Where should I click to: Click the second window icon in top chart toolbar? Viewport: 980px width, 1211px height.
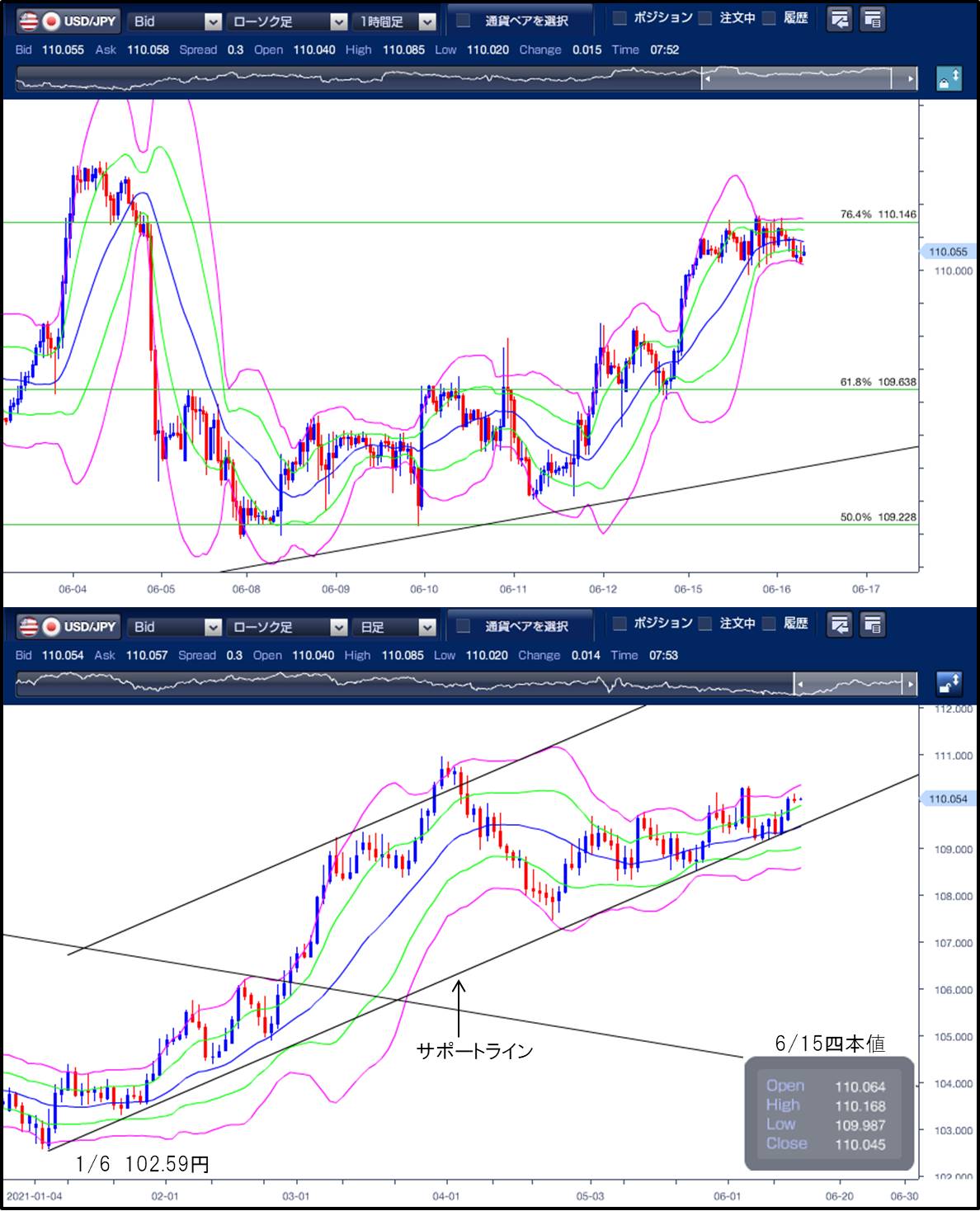click(872, 19)
